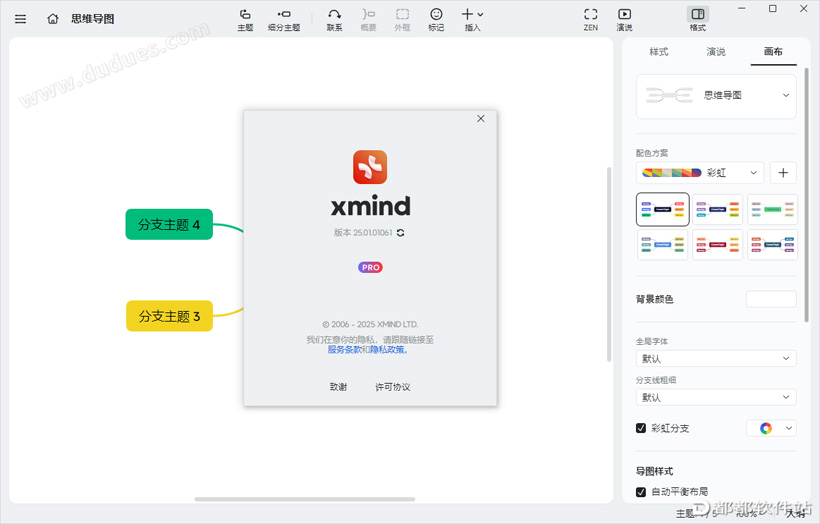Open the hamburger main menu
Viewport: 820px width, 524px height.
coord(20,19)
